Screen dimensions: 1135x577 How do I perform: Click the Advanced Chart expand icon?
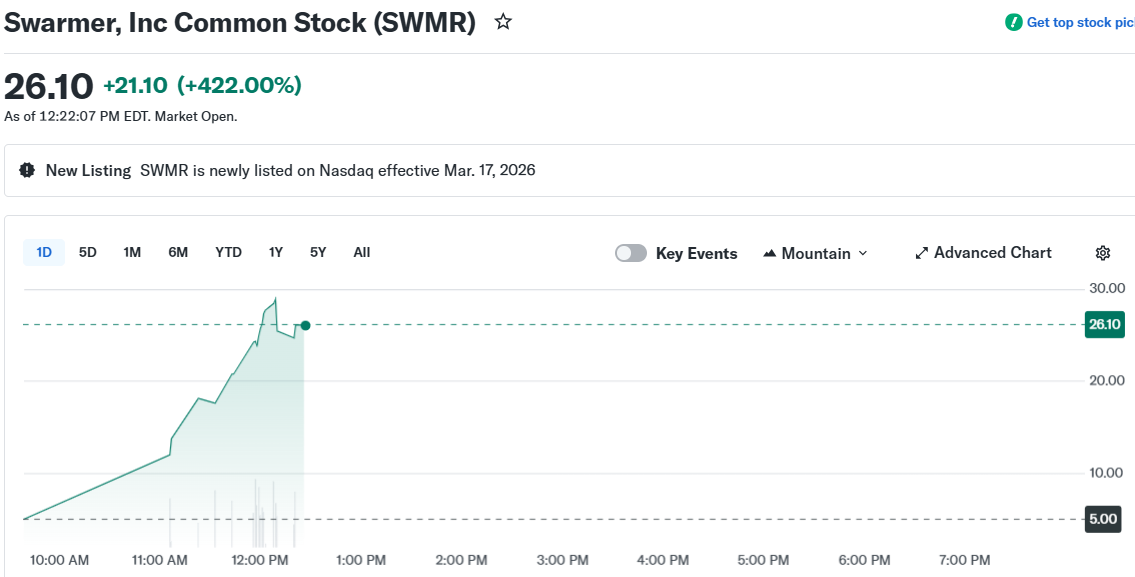coord(921,253)
